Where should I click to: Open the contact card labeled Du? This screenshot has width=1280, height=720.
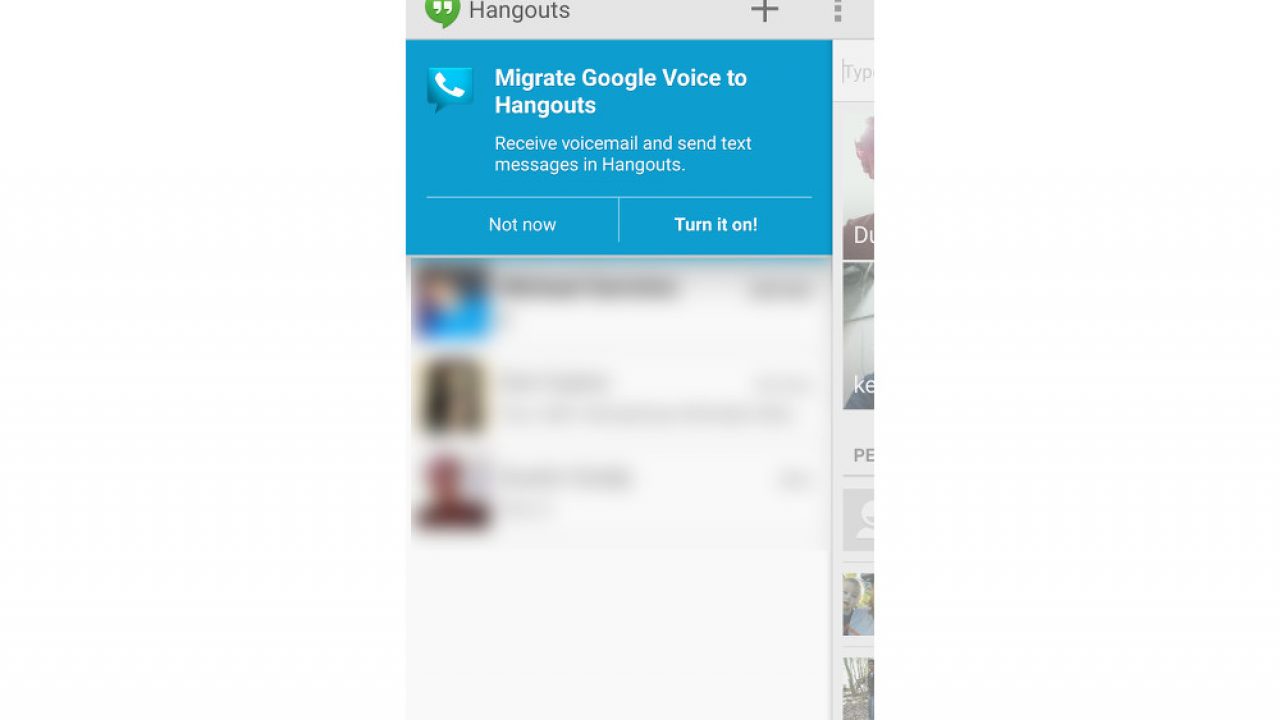click(x=858, y=185)
